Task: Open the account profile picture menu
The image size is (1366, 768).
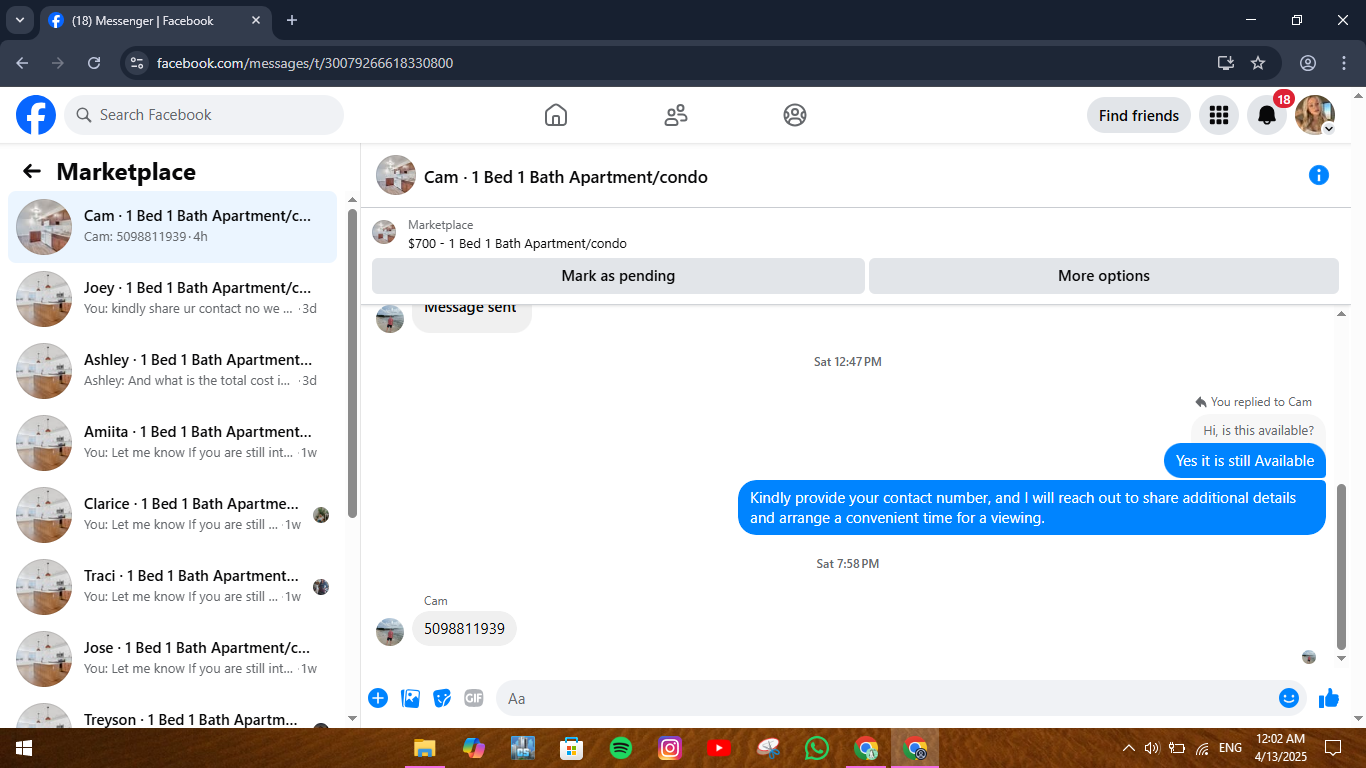Action: click(x=1315, y=115)
